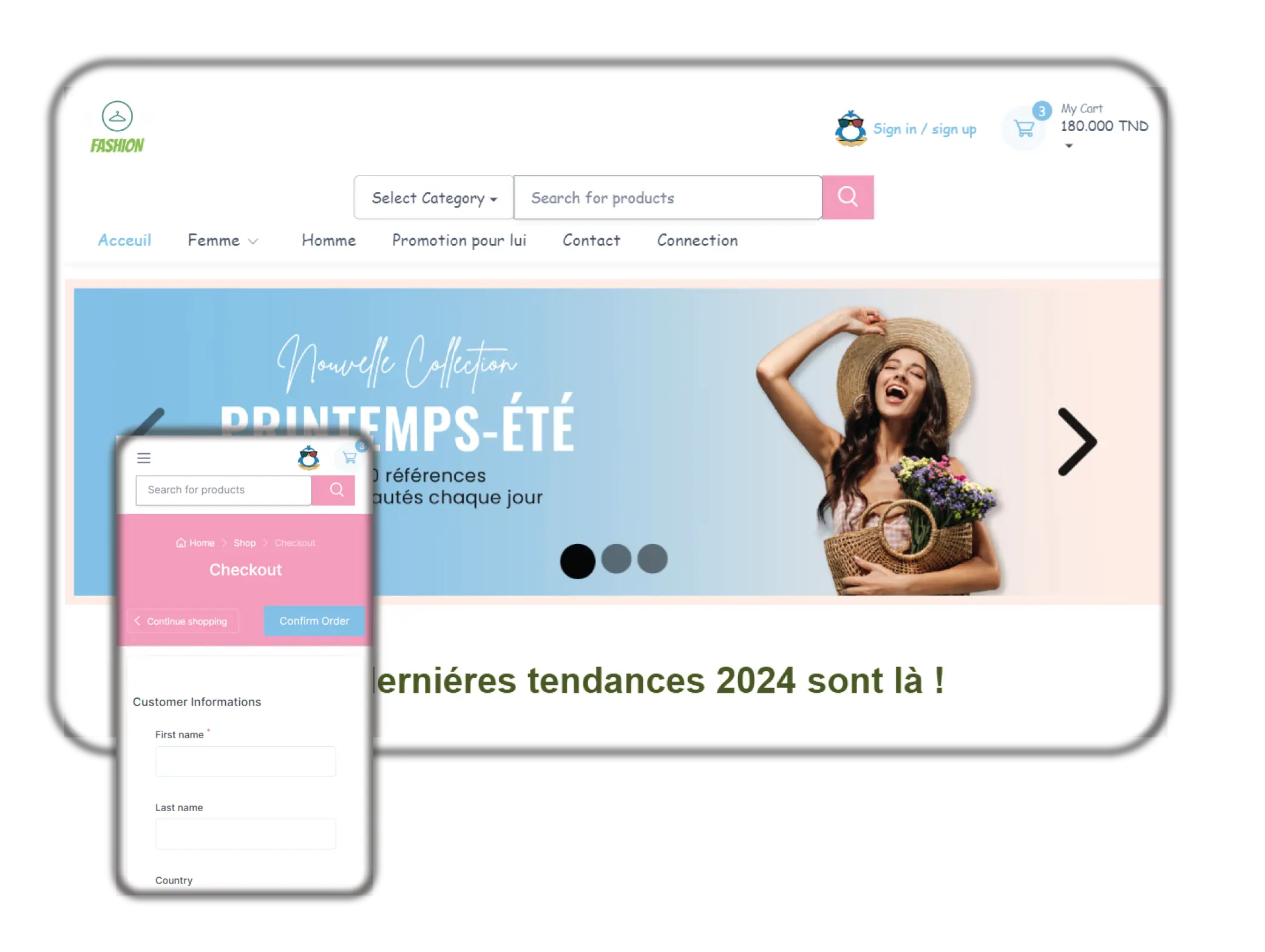Image resolution: width=1265 pixels, height=952 pixels.
Task: Click the pink search magnifier icon
Action: [x=848, y=197]
